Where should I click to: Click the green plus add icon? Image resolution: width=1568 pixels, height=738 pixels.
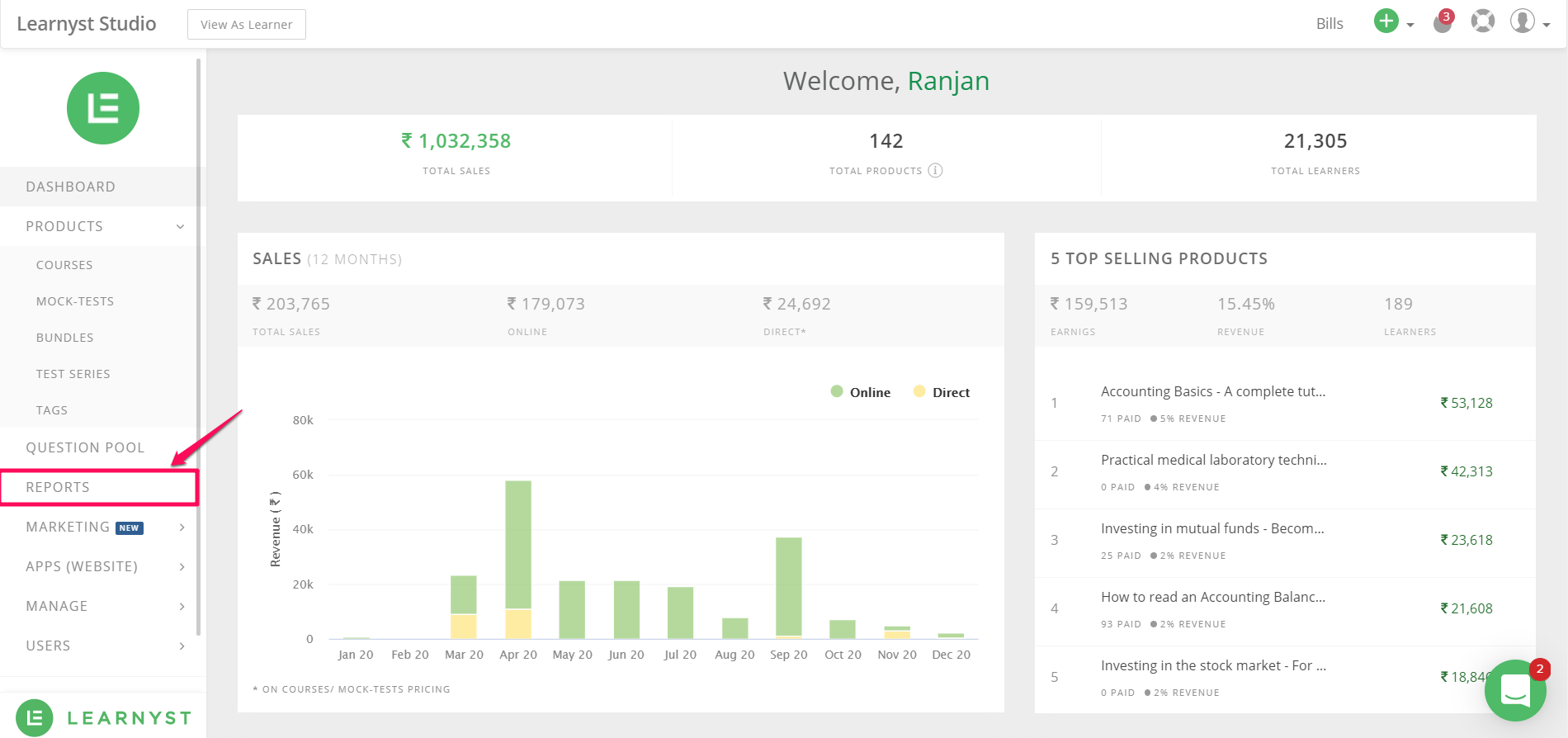point(1386,21)
